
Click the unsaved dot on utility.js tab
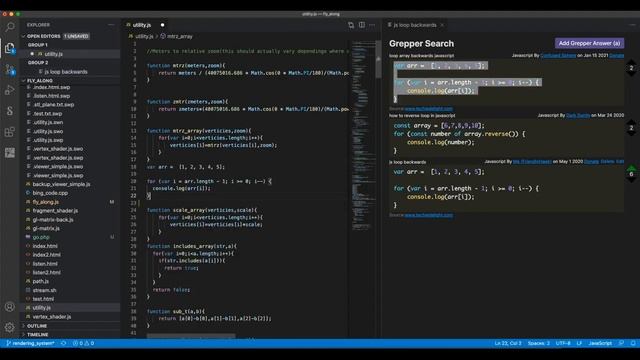[162, 25]
